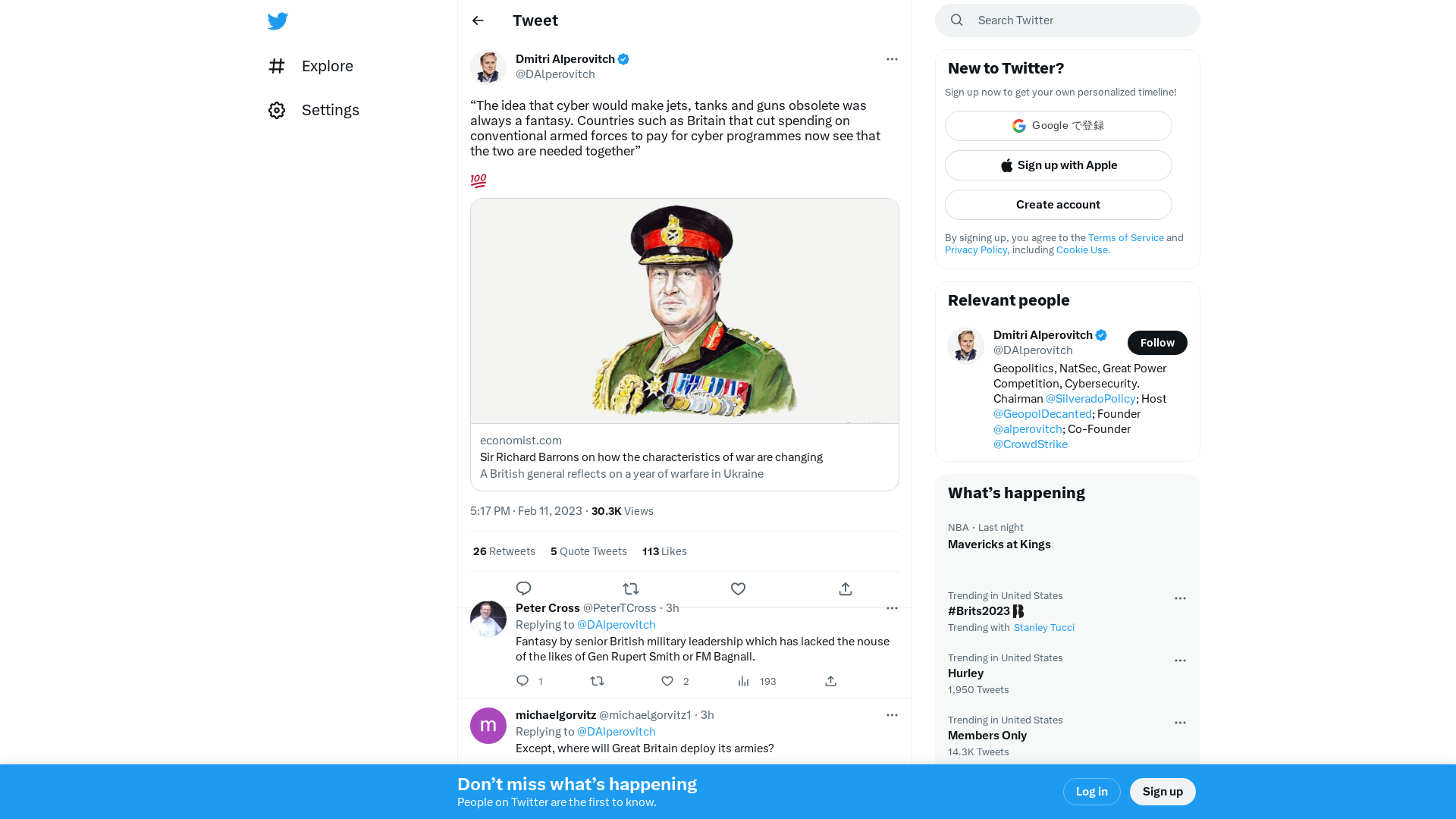This screenshot has height=819, width=1456.
Task: Click the Terms of Service link
Action: 1126,237
